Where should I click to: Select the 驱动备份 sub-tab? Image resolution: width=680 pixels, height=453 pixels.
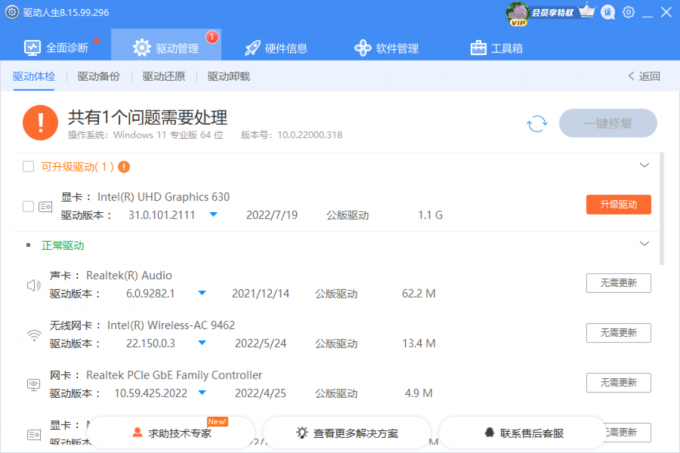(98, 76)
